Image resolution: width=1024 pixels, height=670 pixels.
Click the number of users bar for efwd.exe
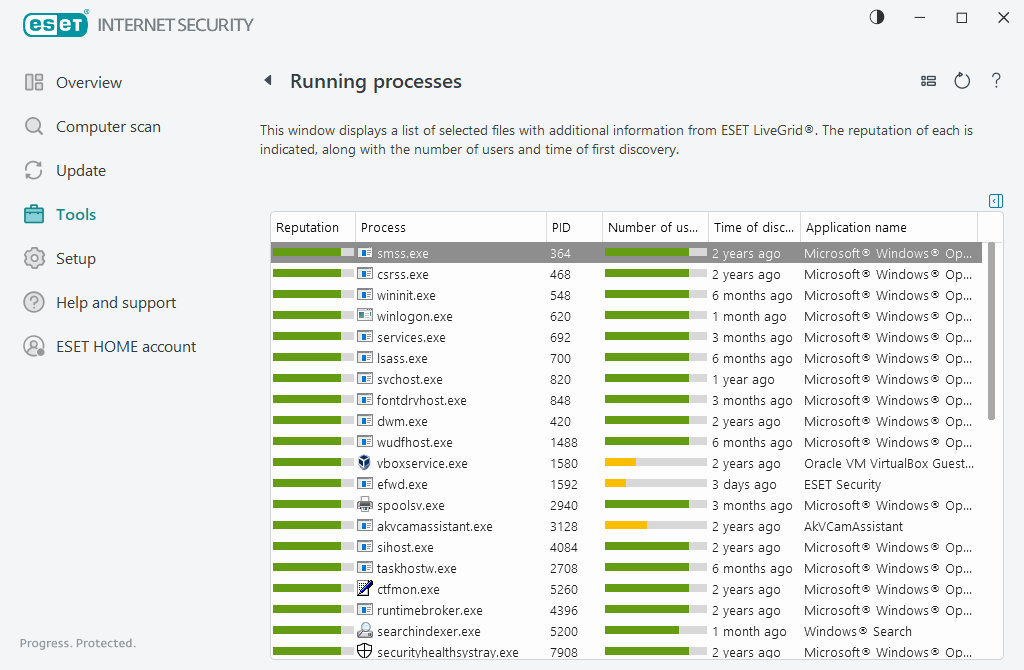click(655, 485)
